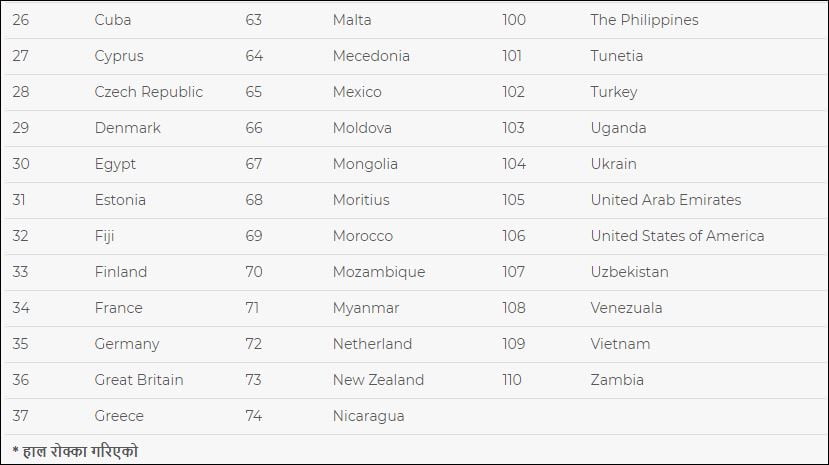Image resolution: width=829 pixels, height=465 pixels.
Task: Click the Great Britain cell
Action: (139, 380)
